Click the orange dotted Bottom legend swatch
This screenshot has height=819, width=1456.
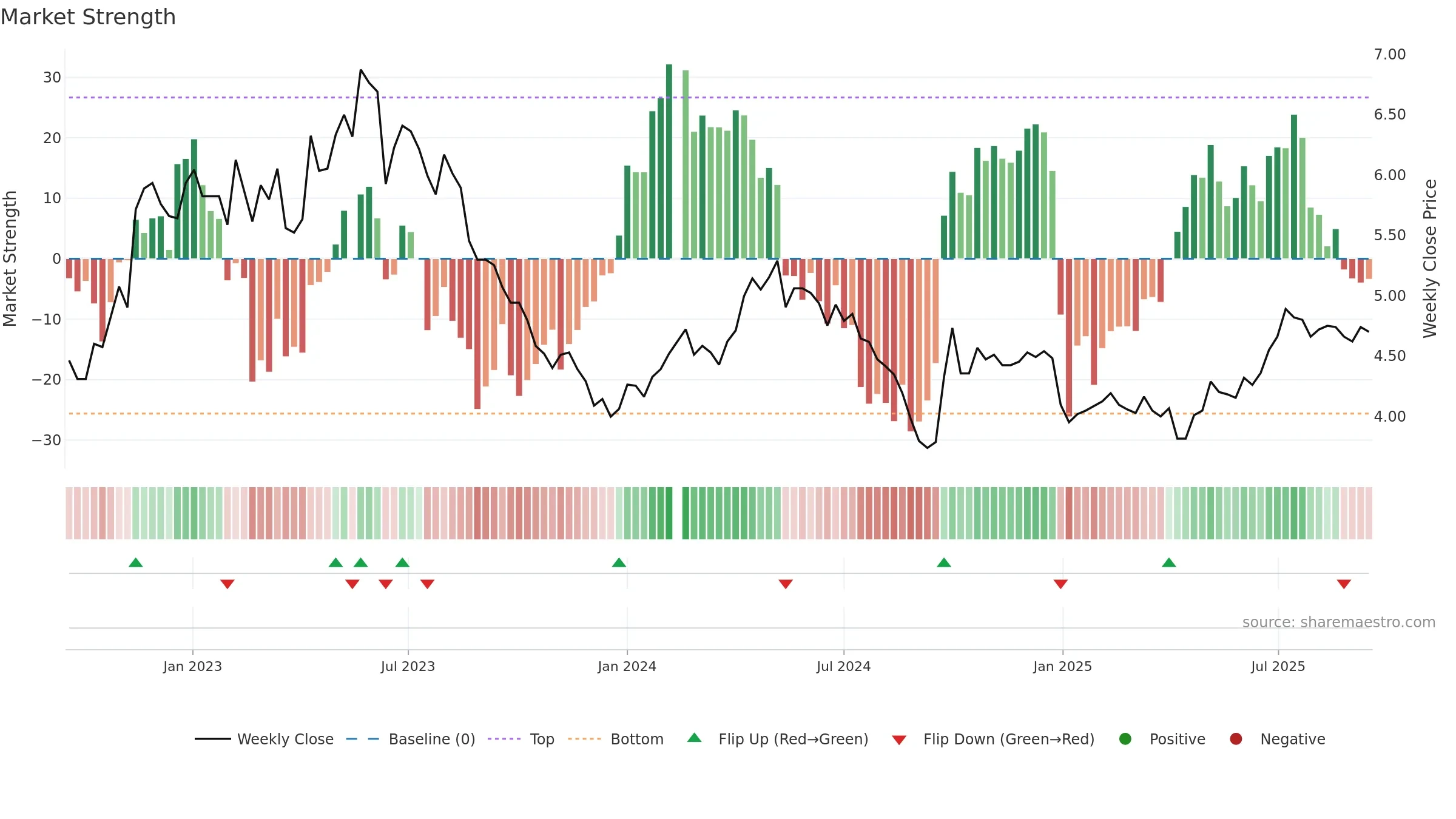[584, 739]
